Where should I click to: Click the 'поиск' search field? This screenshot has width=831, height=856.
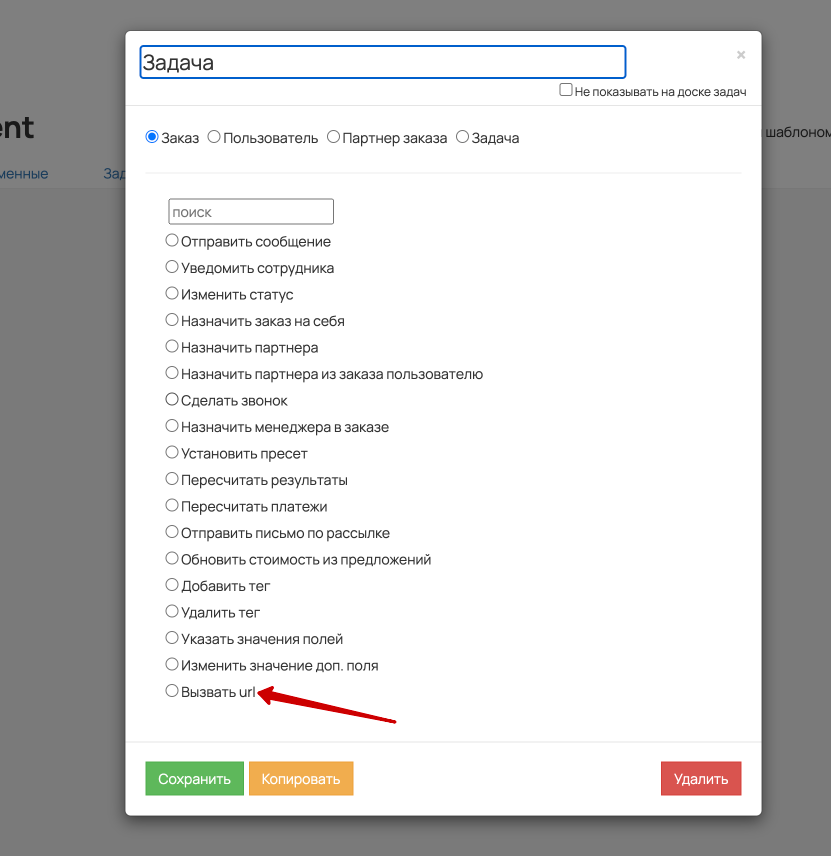click(x=251, y=212)
